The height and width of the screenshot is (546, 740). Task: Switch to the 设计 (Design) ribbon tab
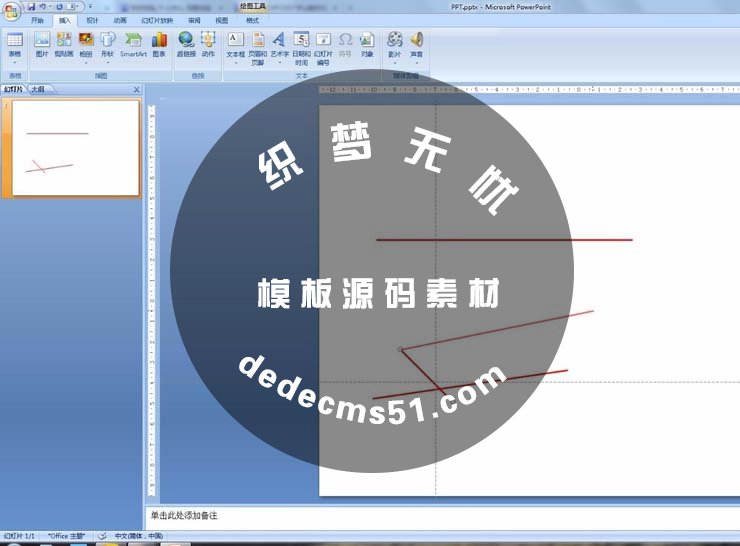tap(92, 20)
